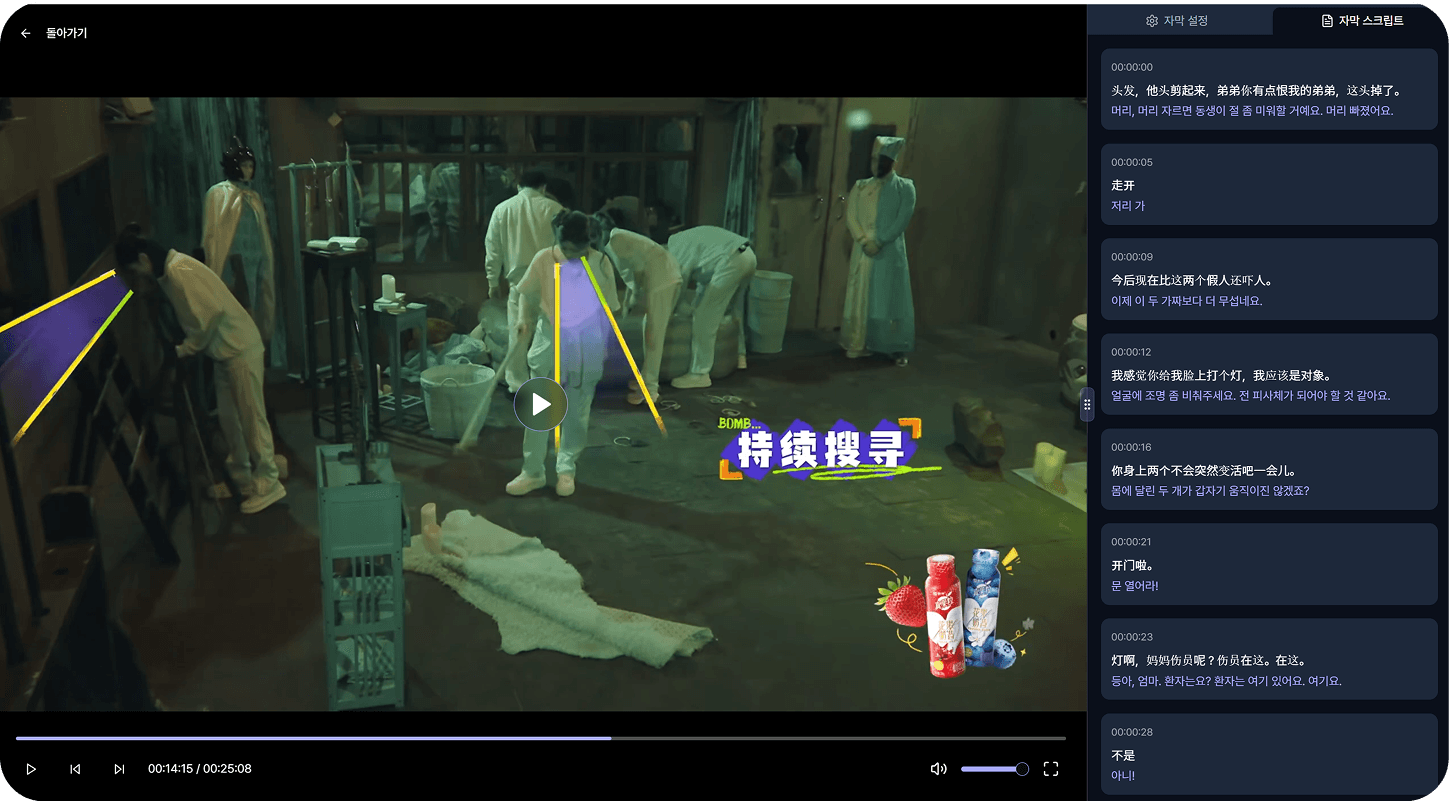
Task: Adjust the volume slider
Action: (x=995, y=769)
